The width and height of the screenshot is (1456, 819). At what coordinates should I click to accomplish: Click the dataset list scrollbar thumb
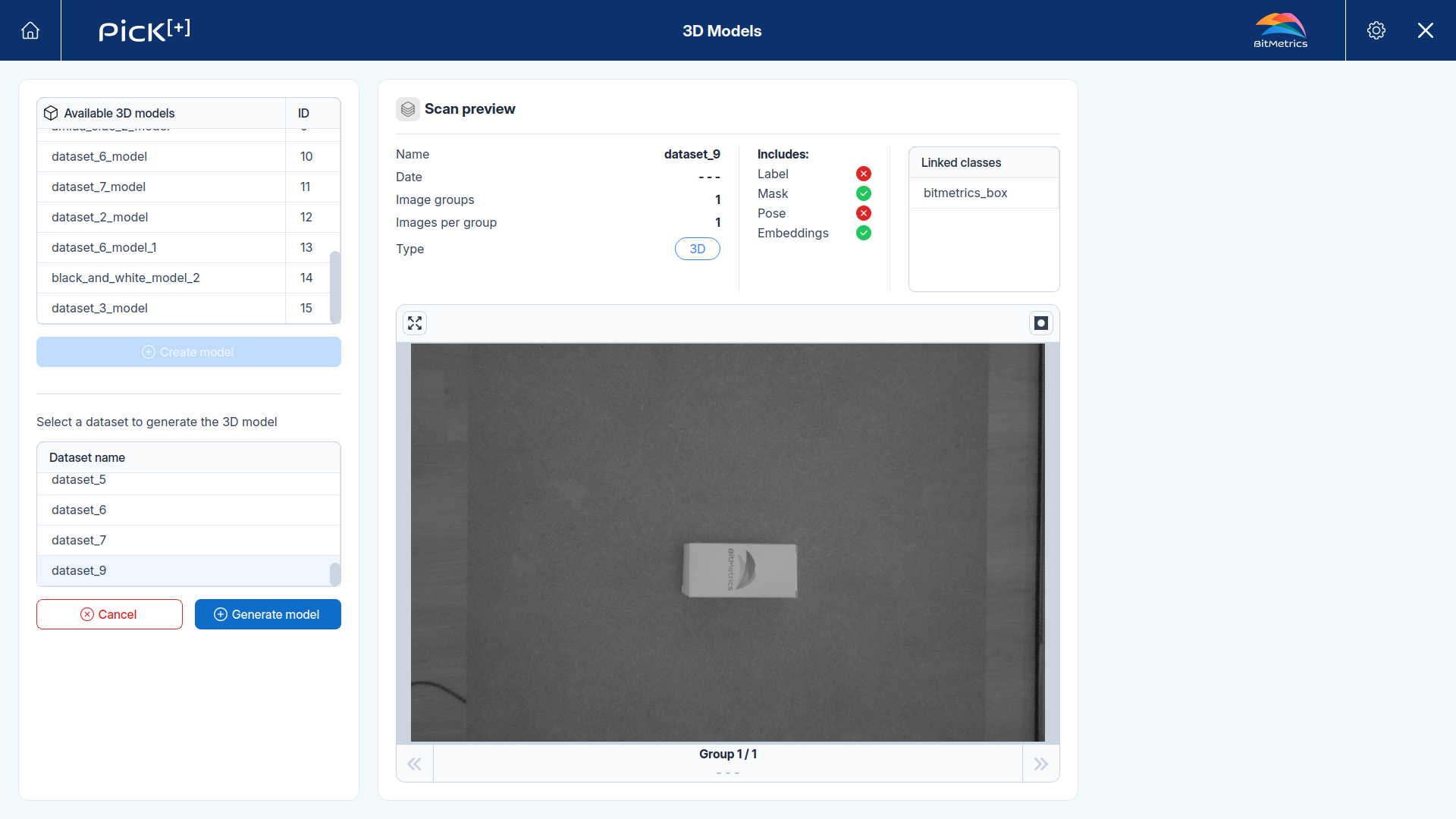(x=335, y=574)
